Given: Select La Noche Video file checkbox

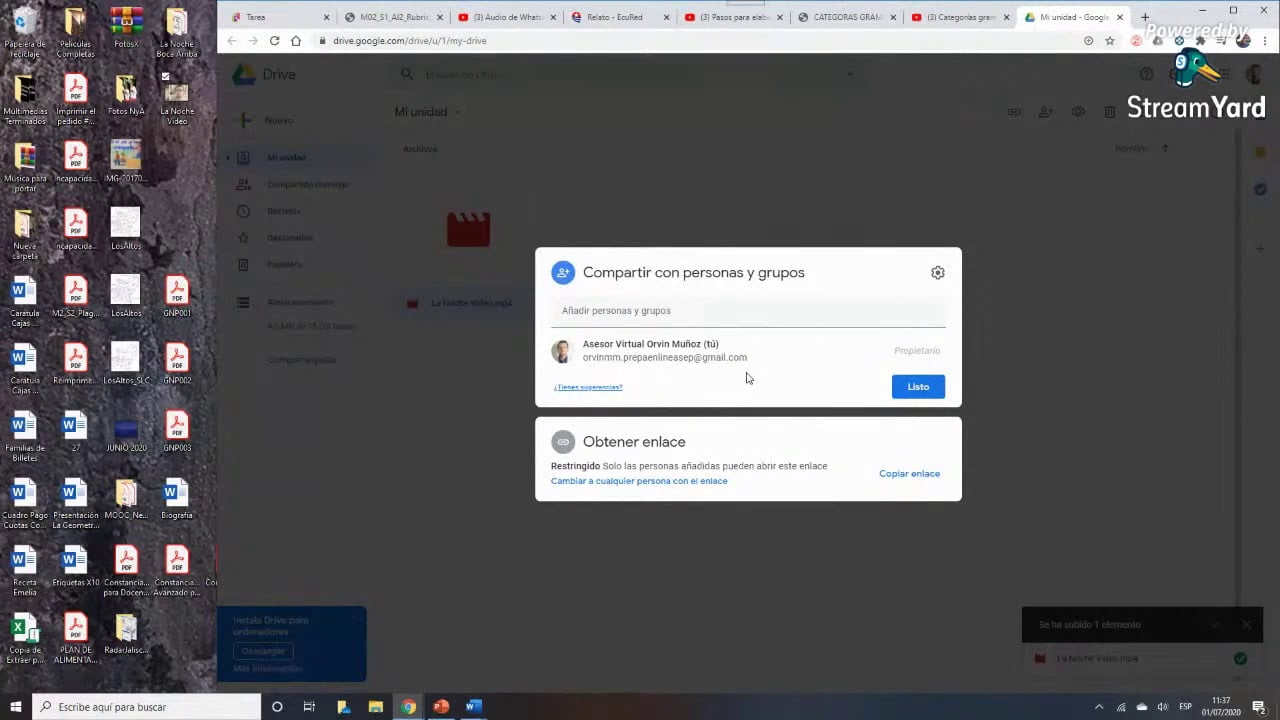Looking at the screenshot, I should (x=166, y=76).
